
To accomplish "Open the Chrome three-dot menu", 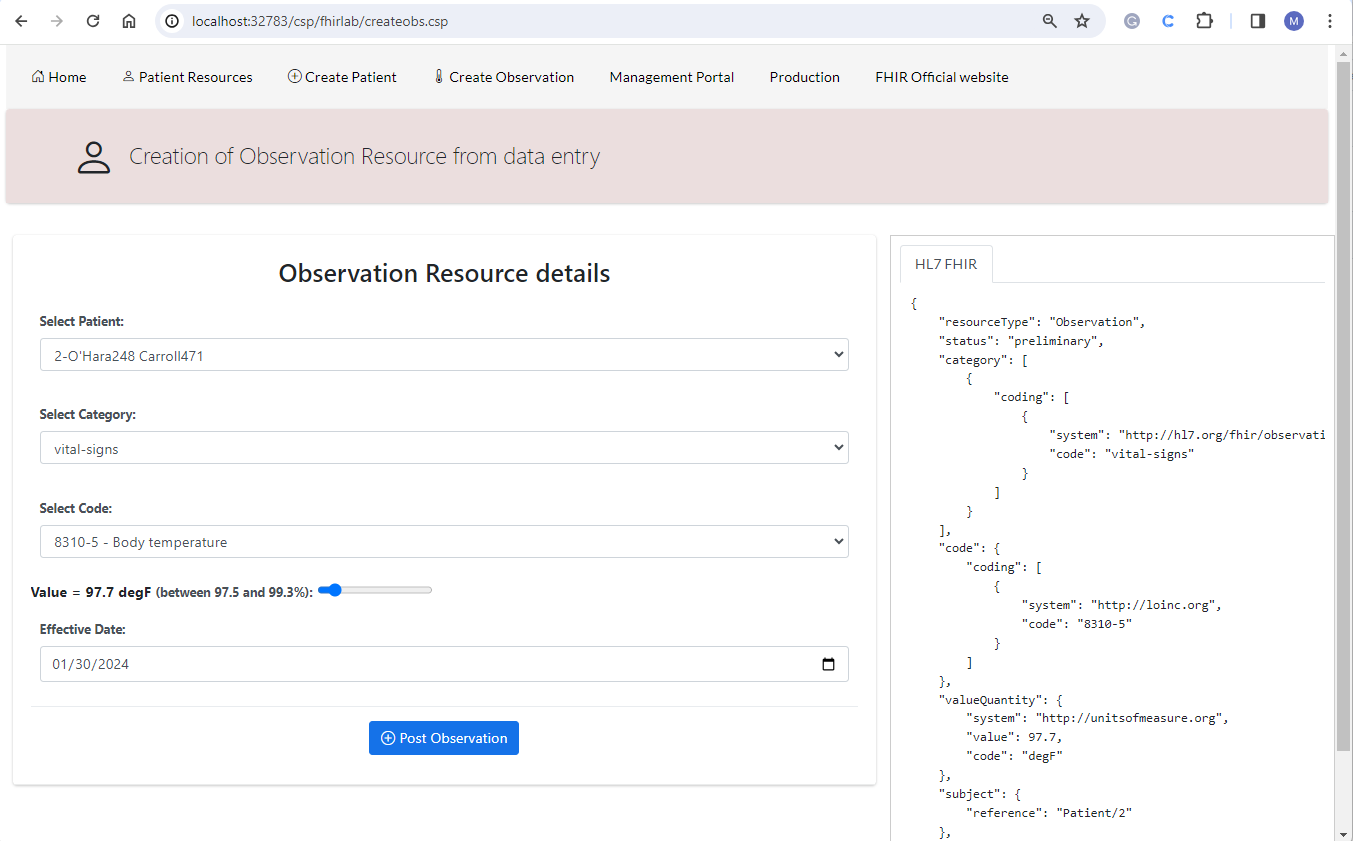I will click(1330, 21).
